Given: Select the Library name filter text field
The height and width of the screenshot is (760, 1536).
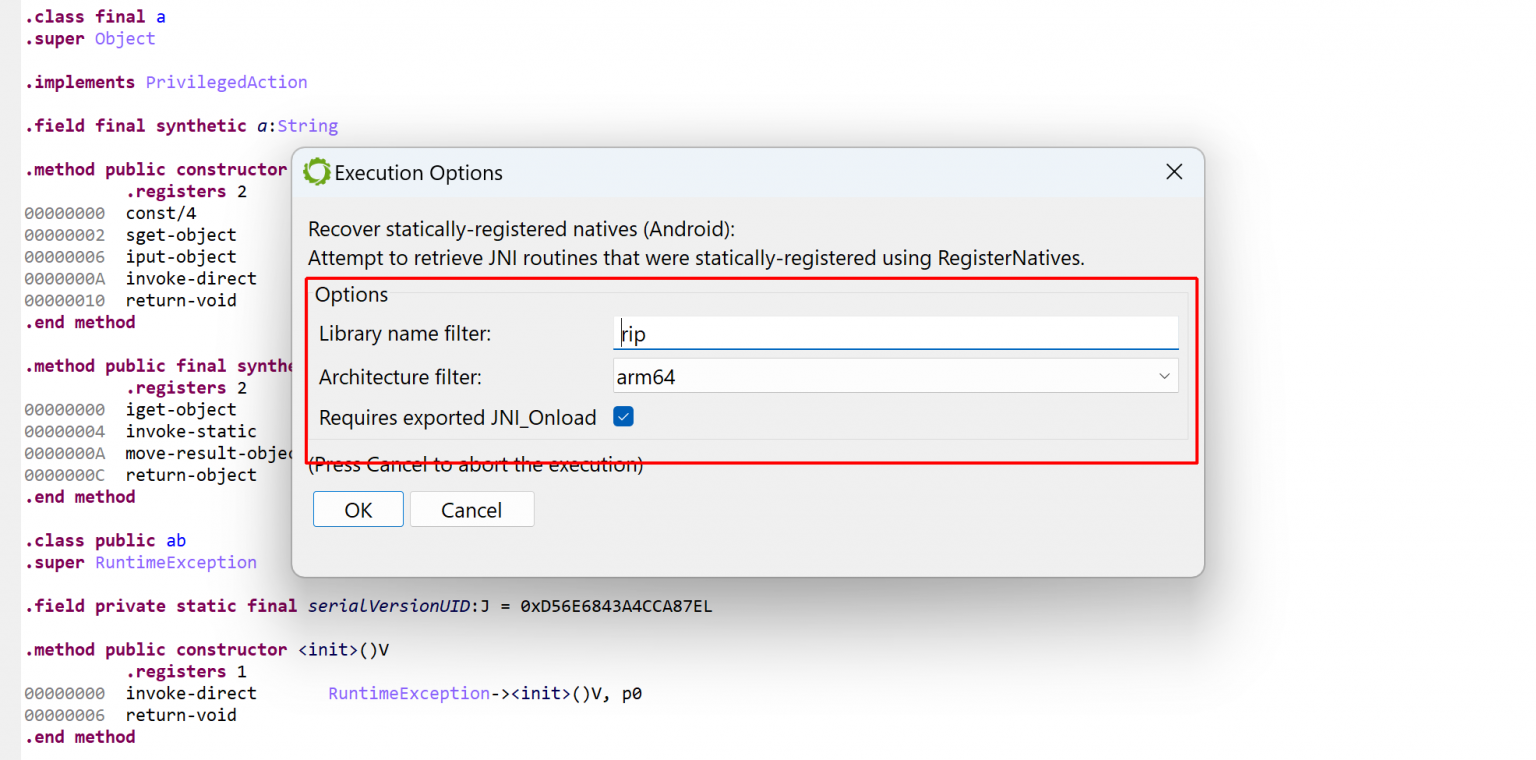Looking at the screenshot, I should tap(895, 333).
